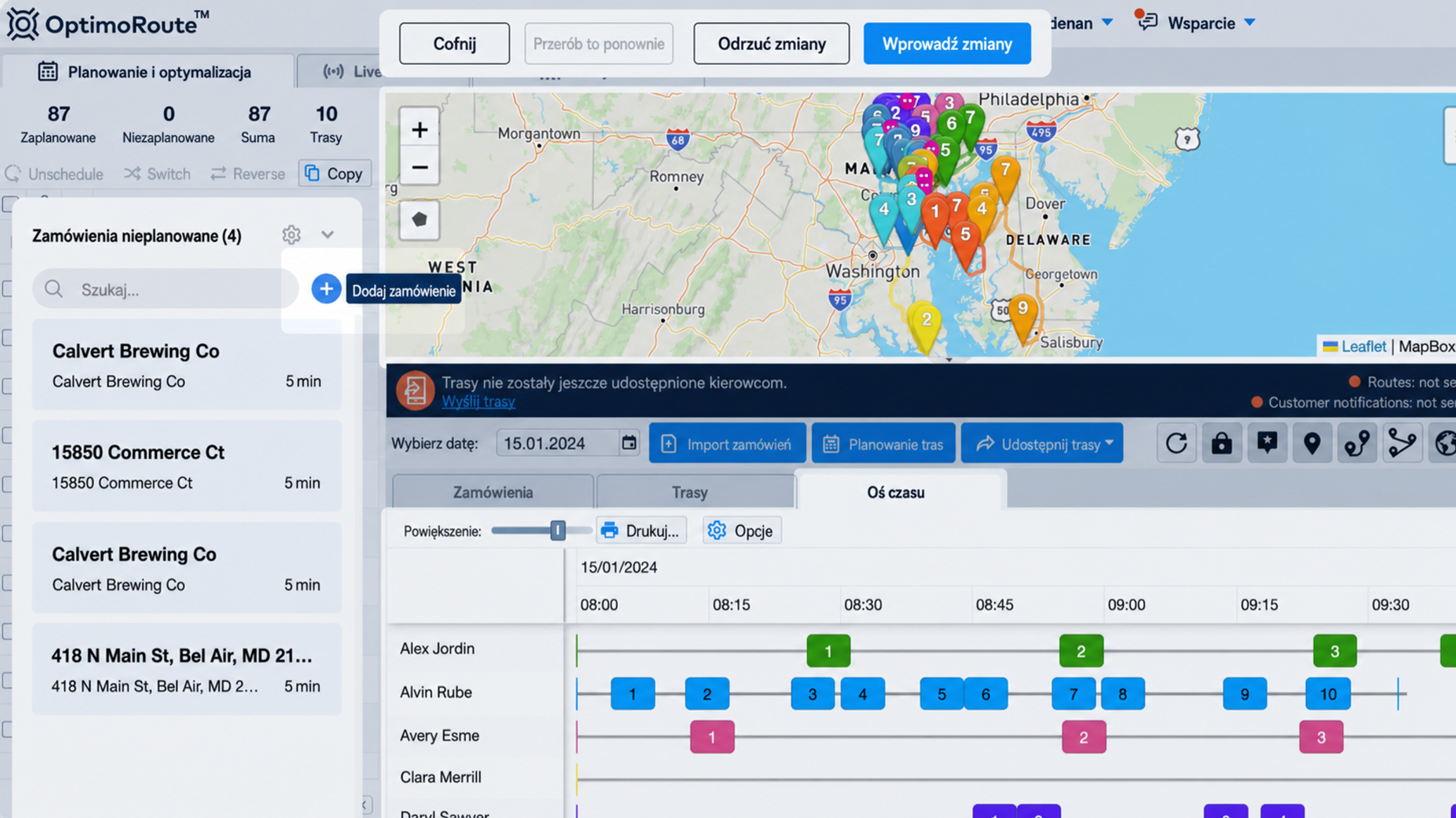
Task: Click the Drukuj button
Action: tap(641, 531)
